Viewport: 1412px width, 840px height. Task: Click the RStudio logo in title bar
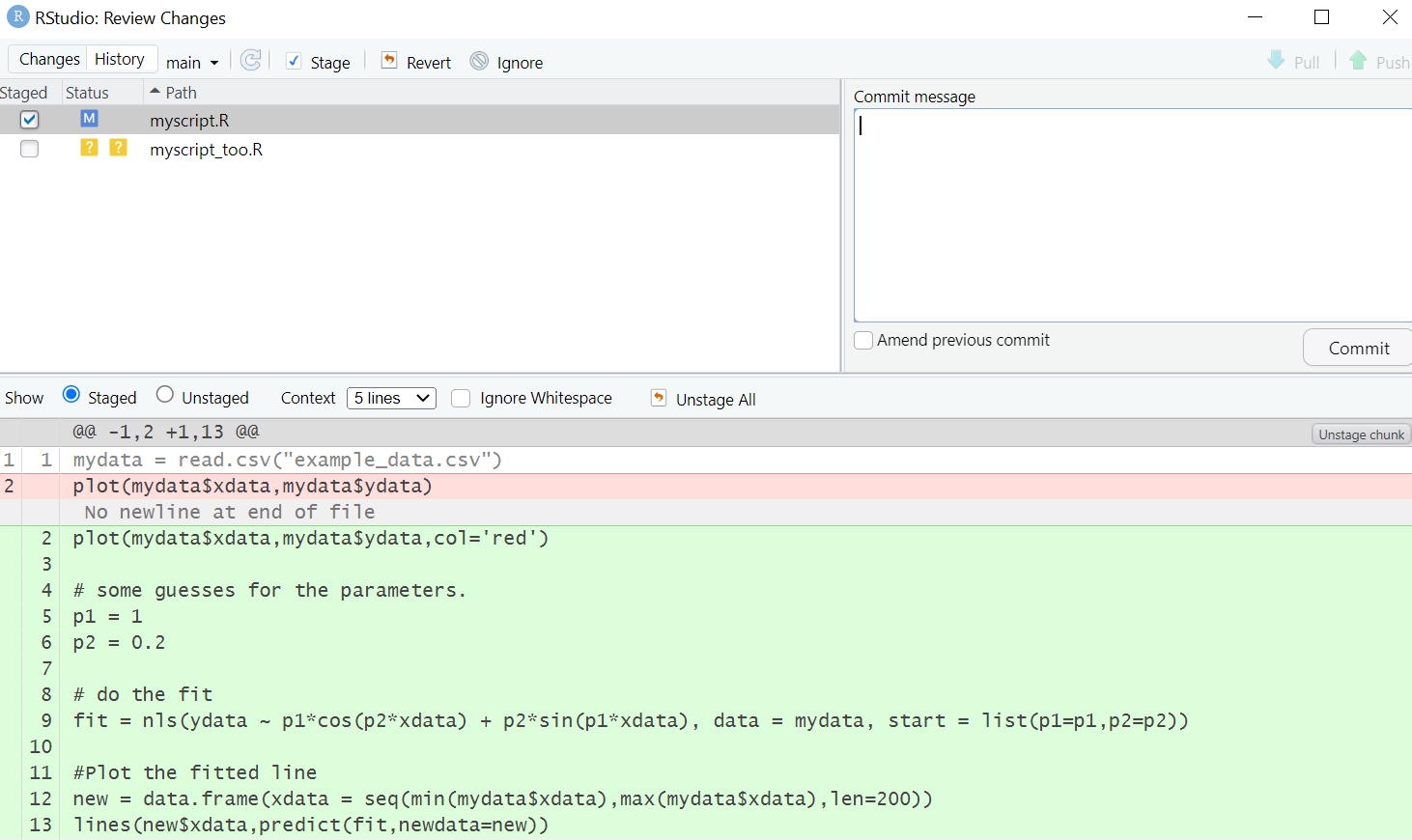[17, 16]
